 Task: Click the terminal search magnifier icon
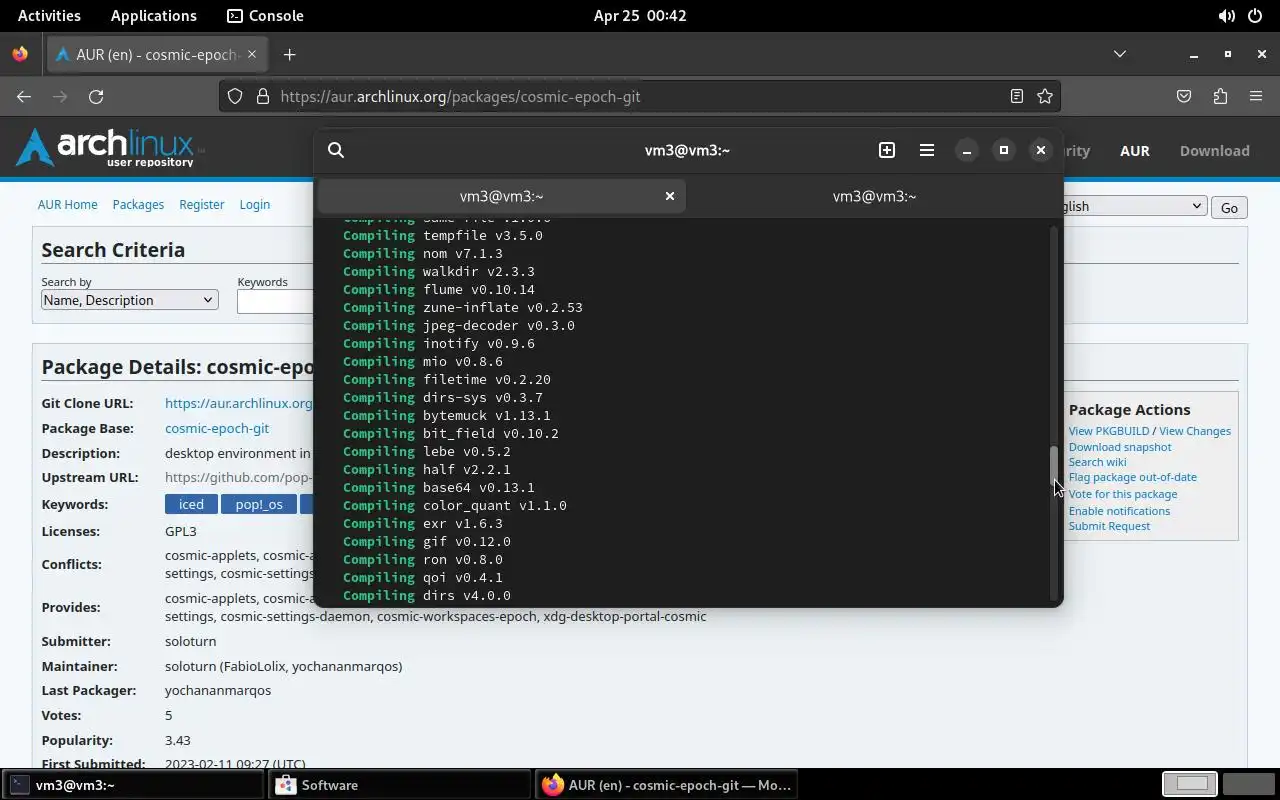click(x=336, y=150)
